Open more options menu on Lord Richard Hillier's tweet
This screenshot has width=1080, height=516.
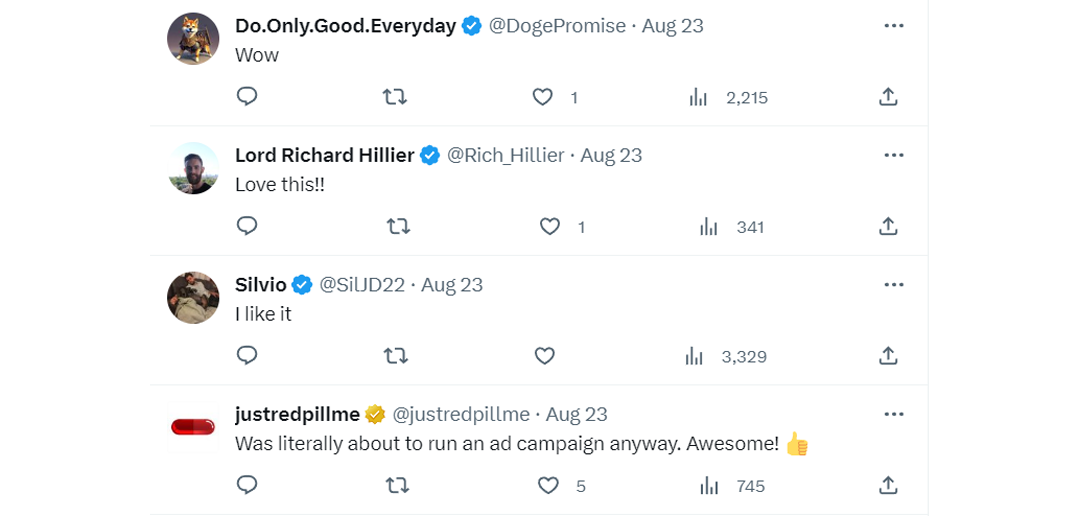tap(893, 155)
